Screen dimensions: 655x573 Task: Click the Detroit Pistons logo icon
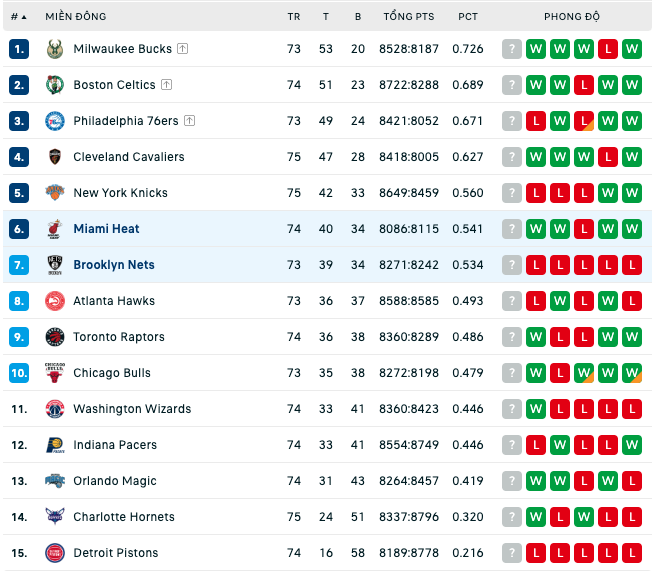55,553
